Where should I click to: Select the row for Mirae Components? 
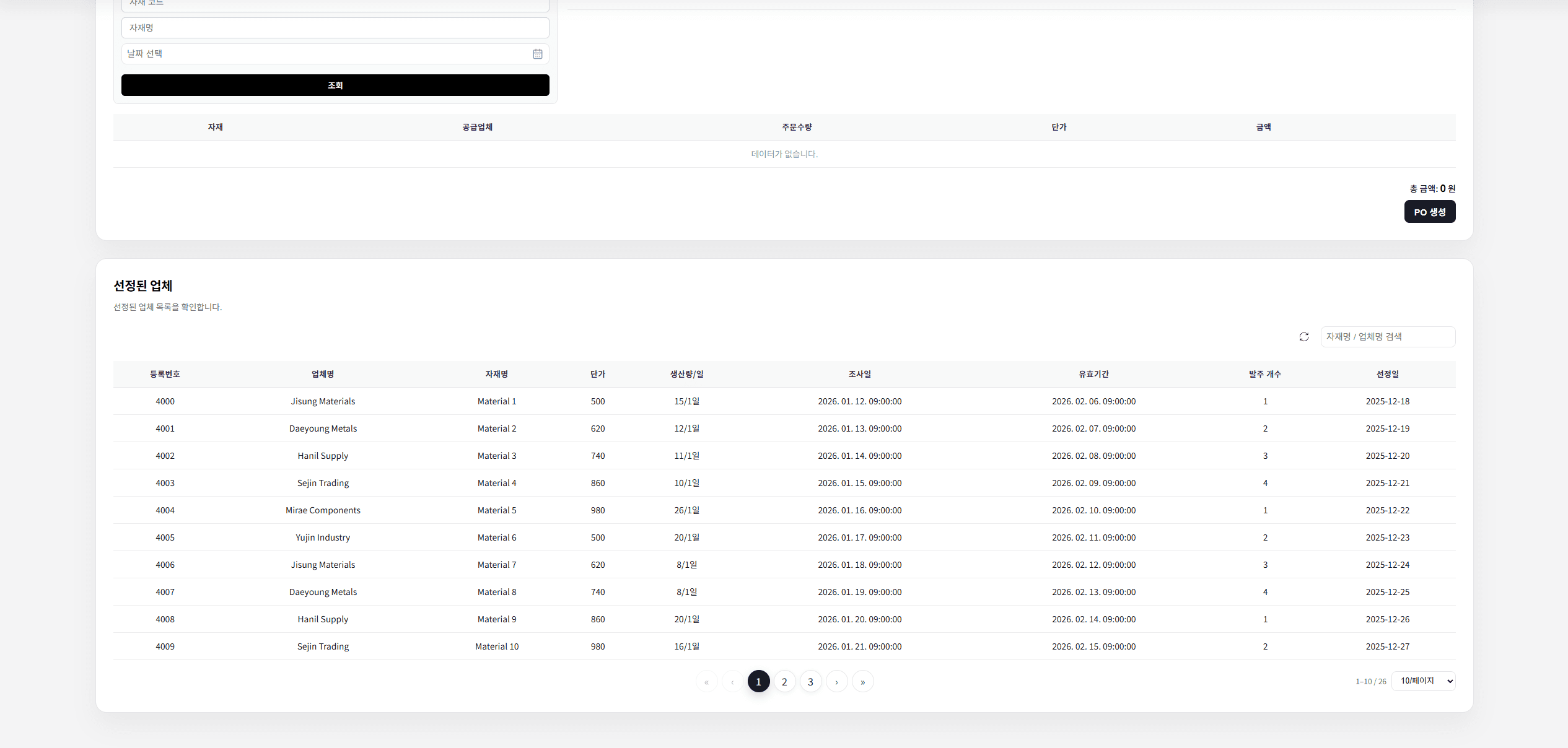coord(323,510)
